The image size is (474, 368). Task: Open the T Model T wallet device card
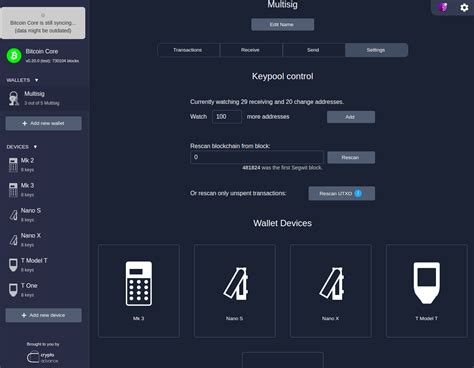[427, 291]
